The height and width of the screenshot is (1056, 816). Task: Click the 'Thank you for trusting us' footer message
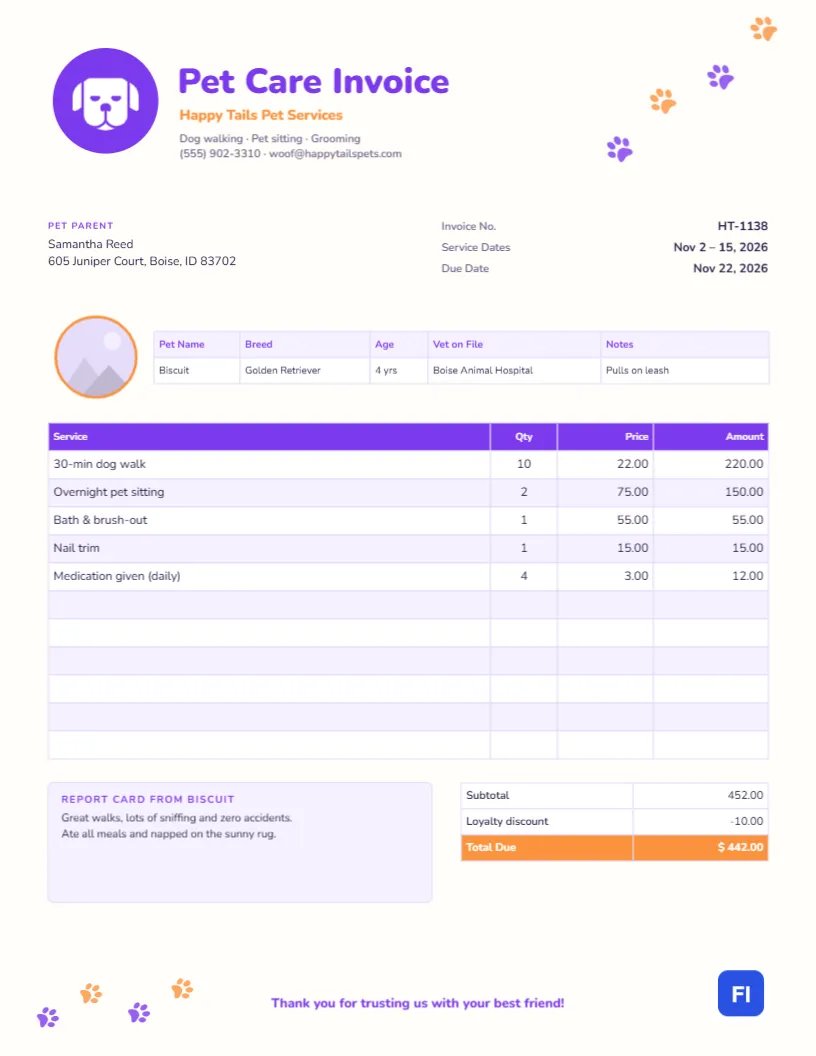click(417, 1003)
